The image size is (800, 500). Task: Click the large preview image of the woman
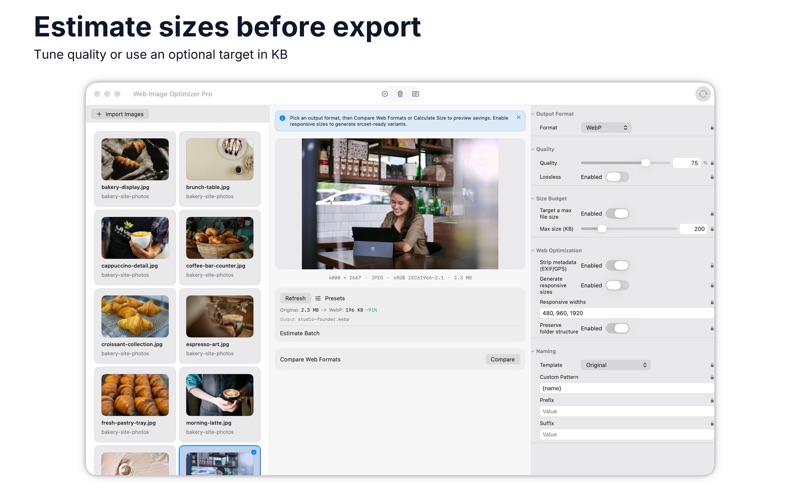400,204
